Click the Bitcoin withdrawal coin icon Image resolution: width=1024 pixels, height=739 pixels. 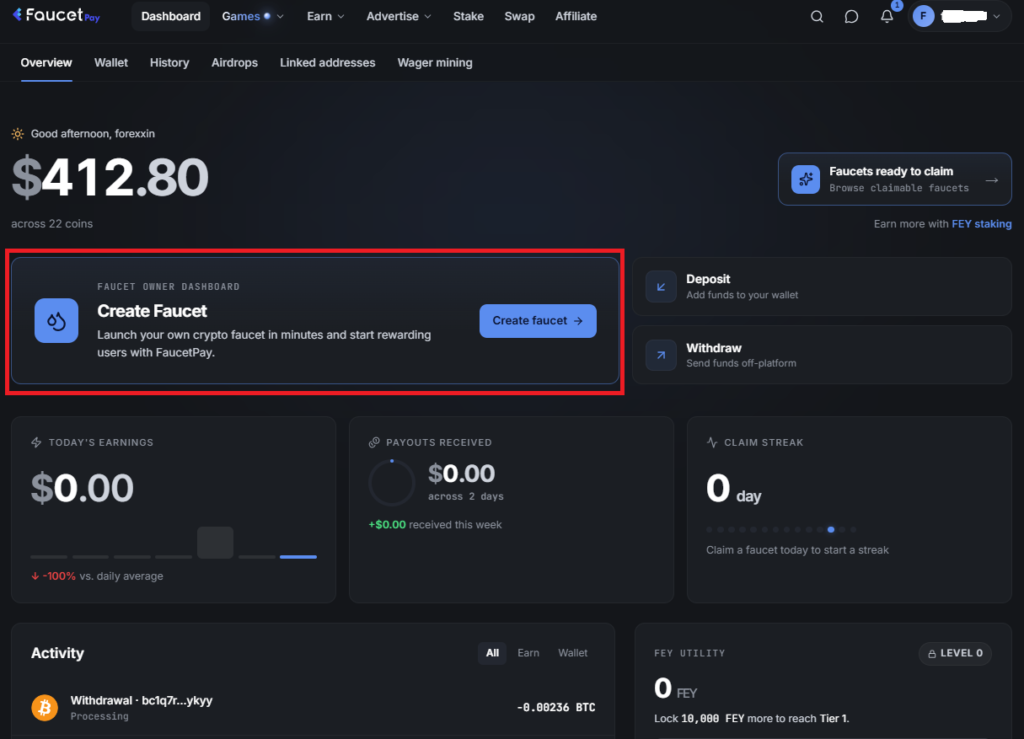point(44,708)
